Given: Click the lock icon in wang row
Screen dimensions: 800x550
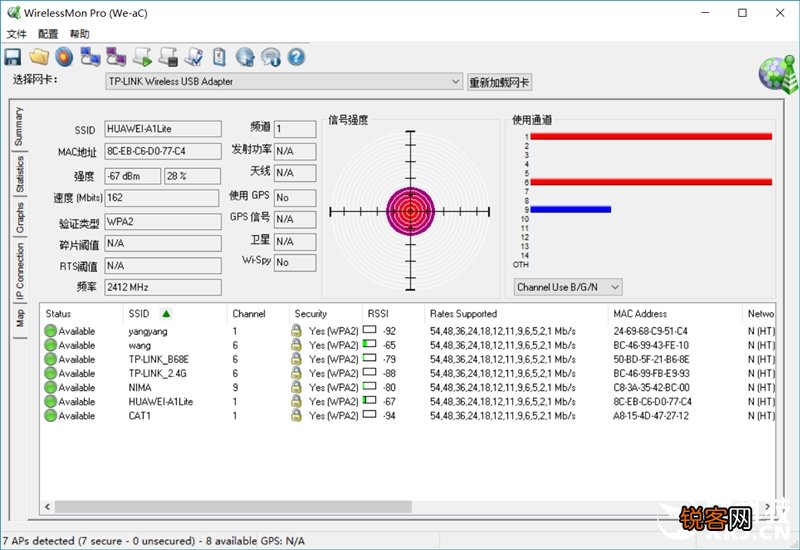Looking at the screenshot, I should click(296, 345).
